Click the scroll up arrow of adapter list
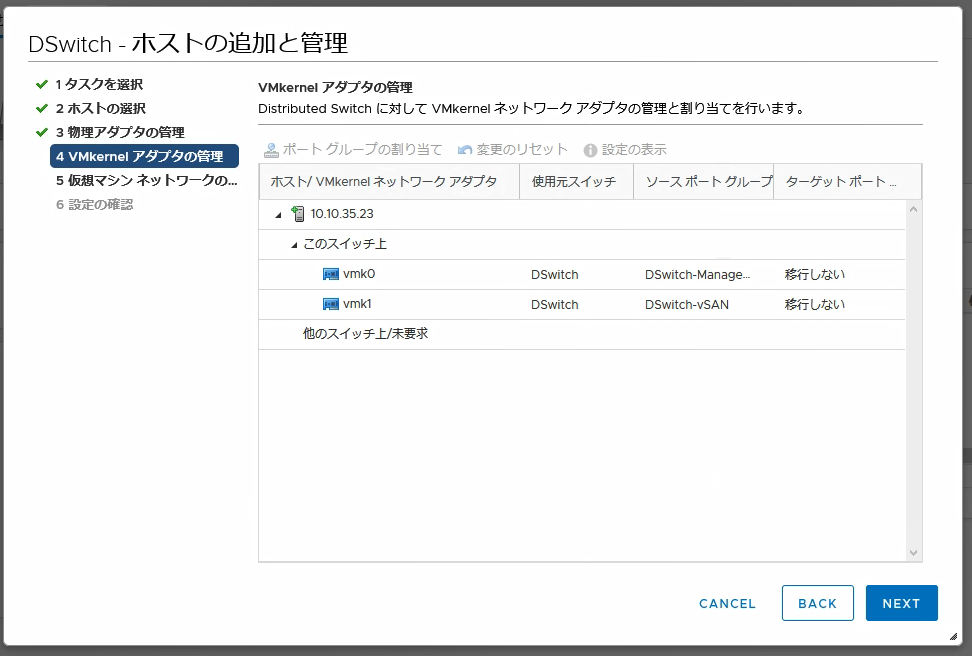 [x=913, y=210]
